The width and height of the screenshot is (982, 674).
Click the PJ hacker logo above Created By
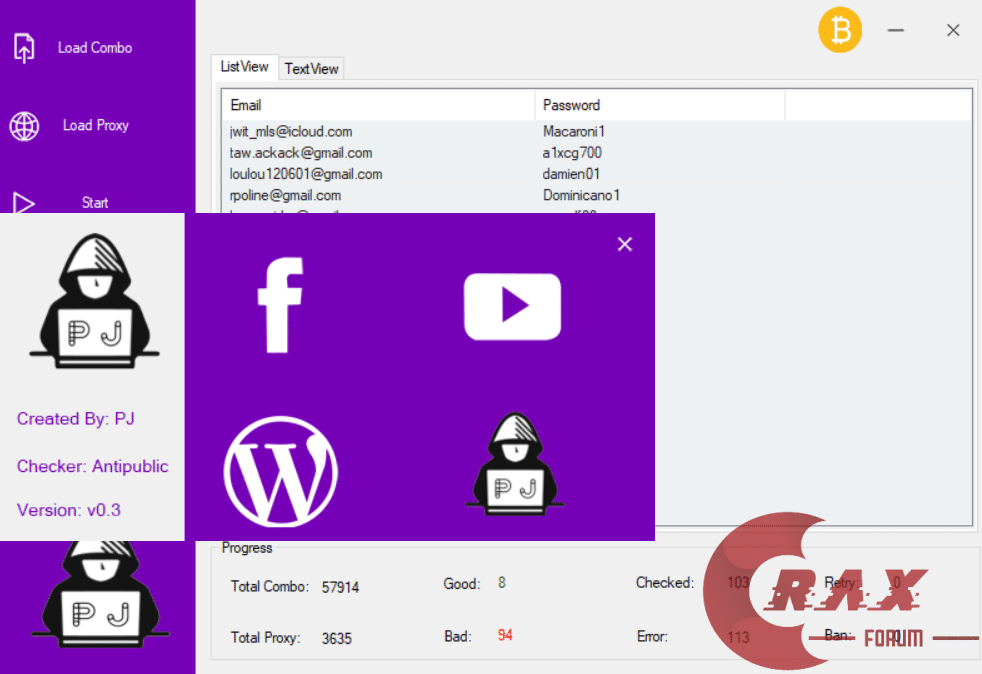(x=95, y=301)
